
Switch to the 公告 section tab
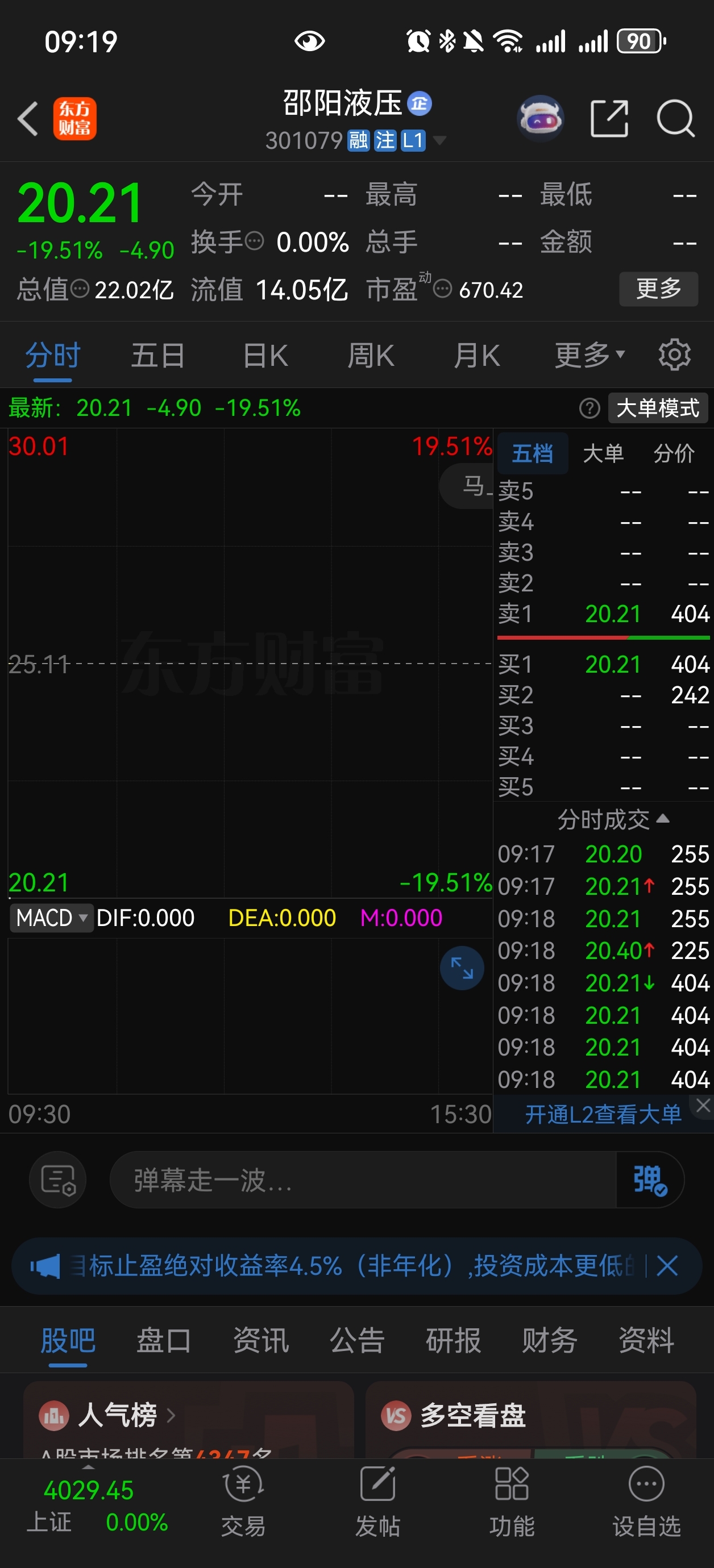pos(357,1340)
